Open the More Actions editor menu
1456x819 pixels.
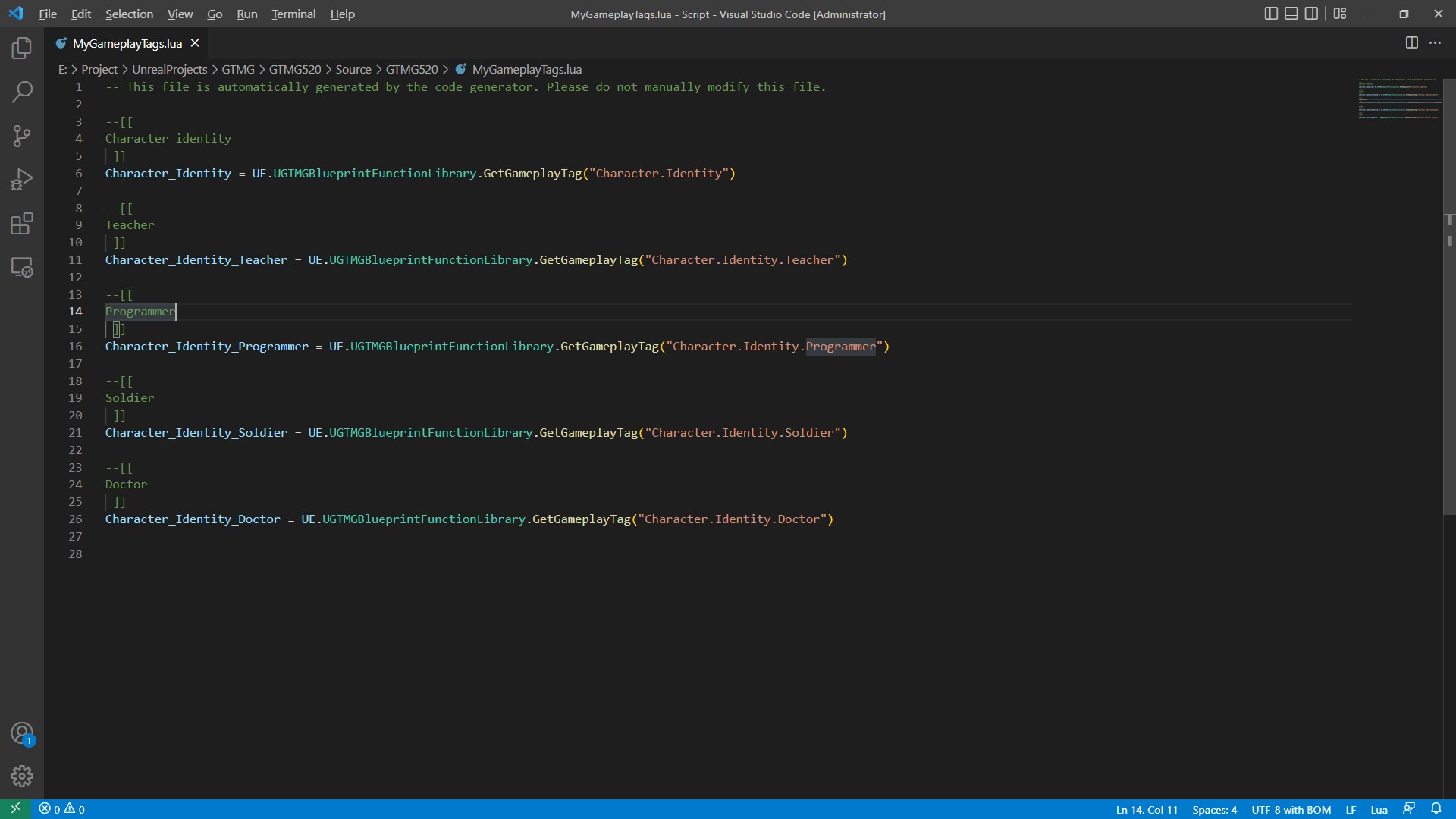point(1436,43)
